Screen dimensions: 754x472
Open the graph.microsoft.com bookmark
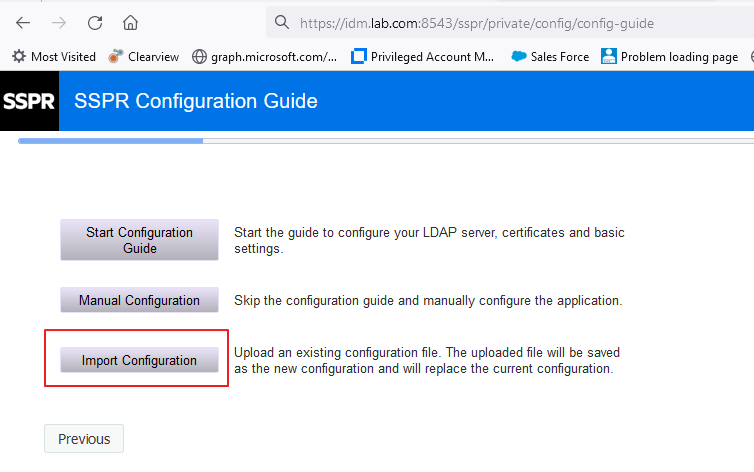[x=264, y=57]
